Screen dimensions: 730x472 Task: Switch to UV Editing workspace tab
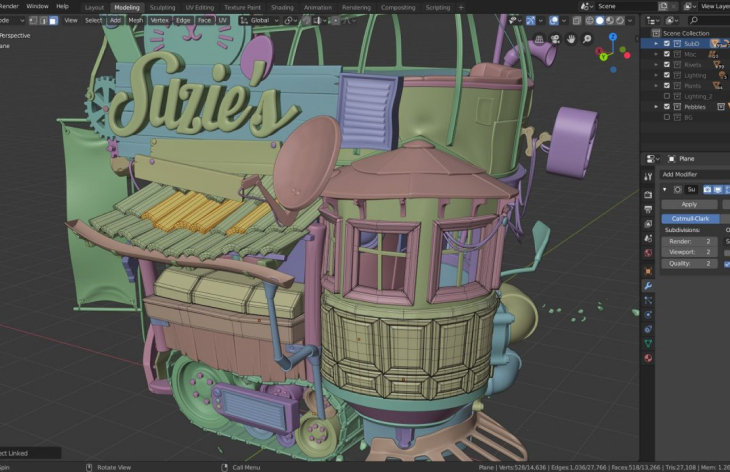[x=199, y=7]
